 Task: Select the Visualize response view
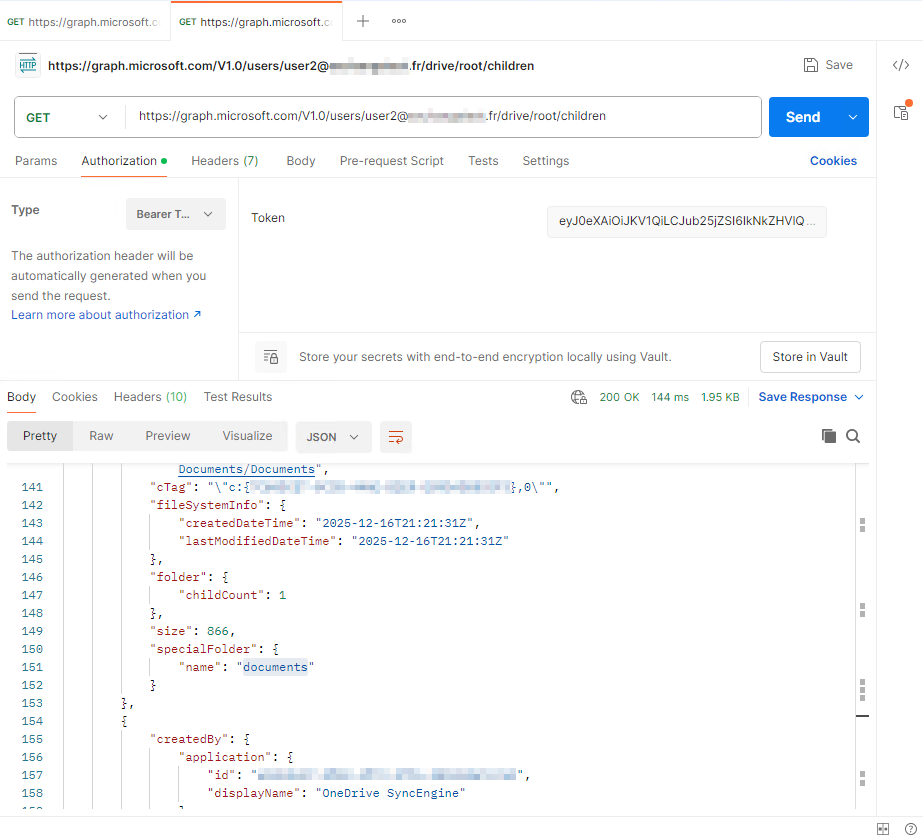[247, 435]
